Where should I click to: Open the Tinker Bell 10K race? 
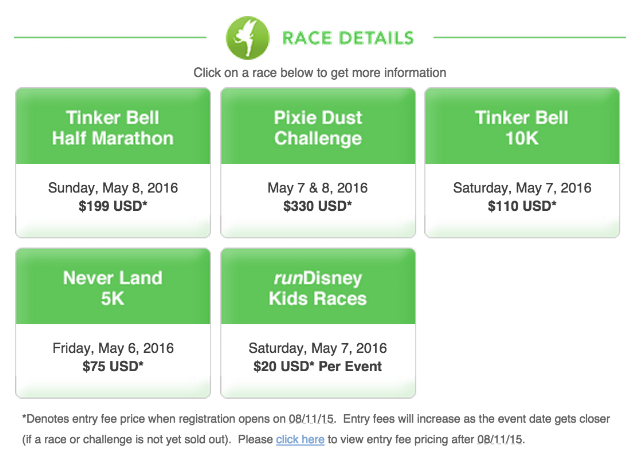522,128
